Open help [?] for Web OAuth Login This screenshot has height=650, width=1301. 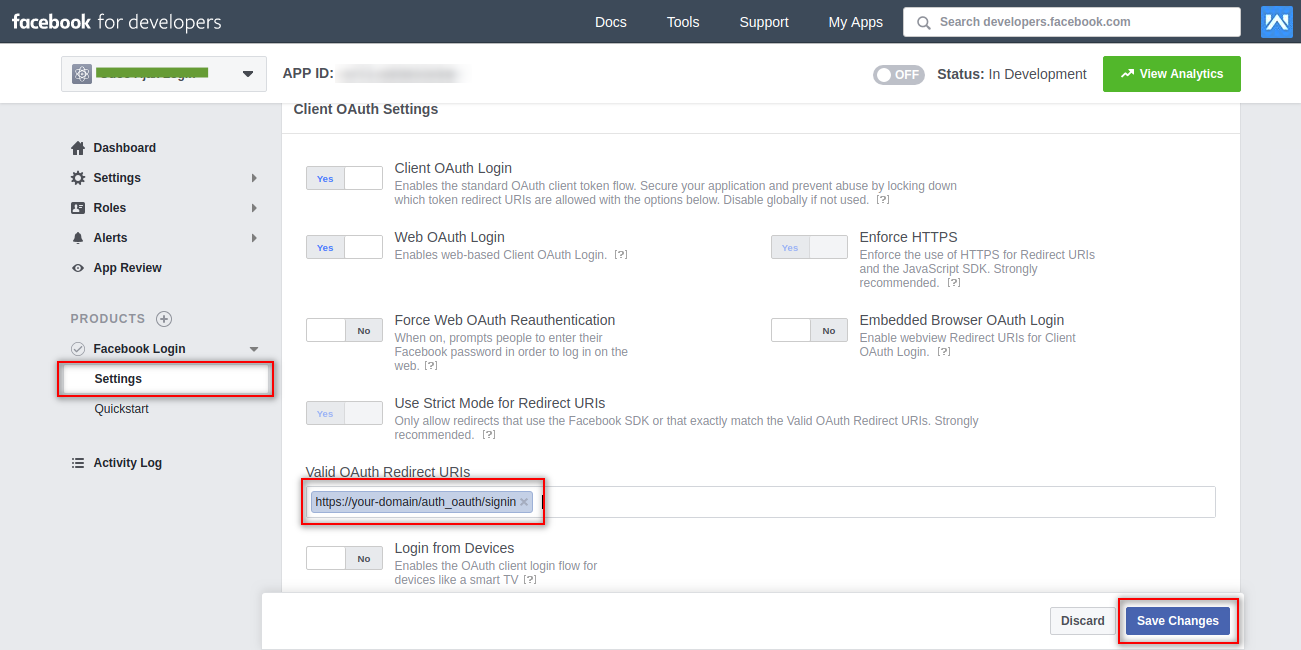tap(621, 255)
